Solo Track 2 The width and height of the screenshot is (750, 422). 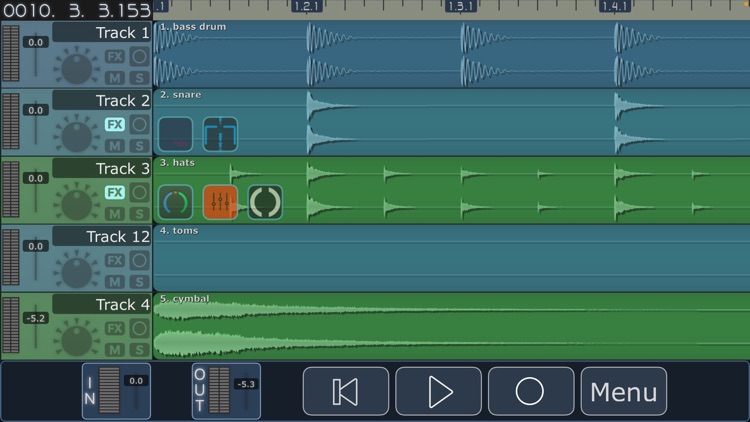coord(139,146)
